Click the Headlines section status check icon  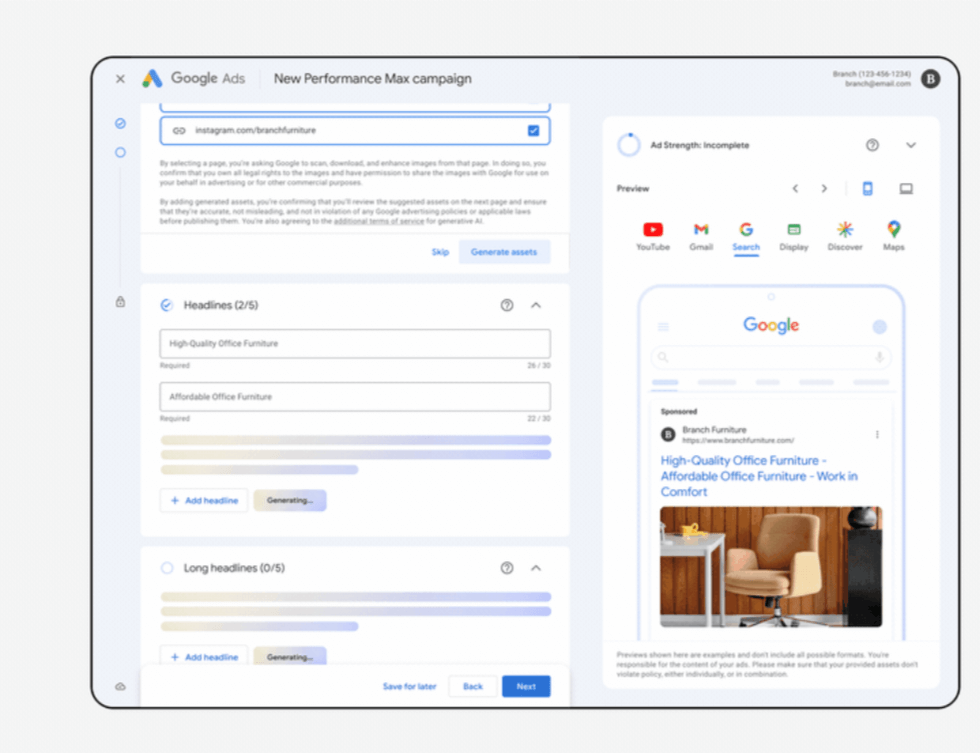[x=166, y=305]
